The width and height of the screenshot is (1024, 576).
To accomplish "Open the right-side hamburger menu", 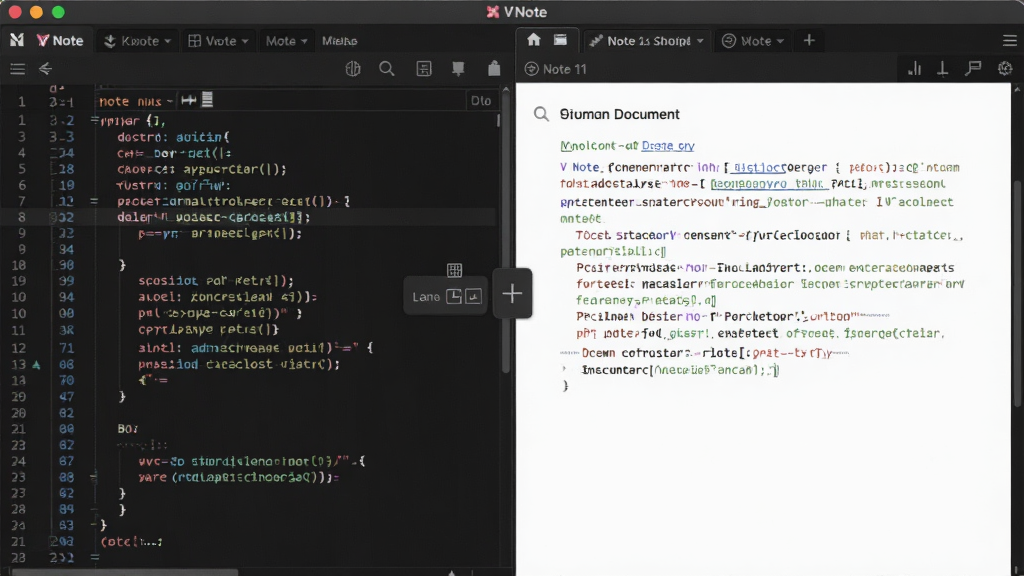I will tap(1010, 40).
